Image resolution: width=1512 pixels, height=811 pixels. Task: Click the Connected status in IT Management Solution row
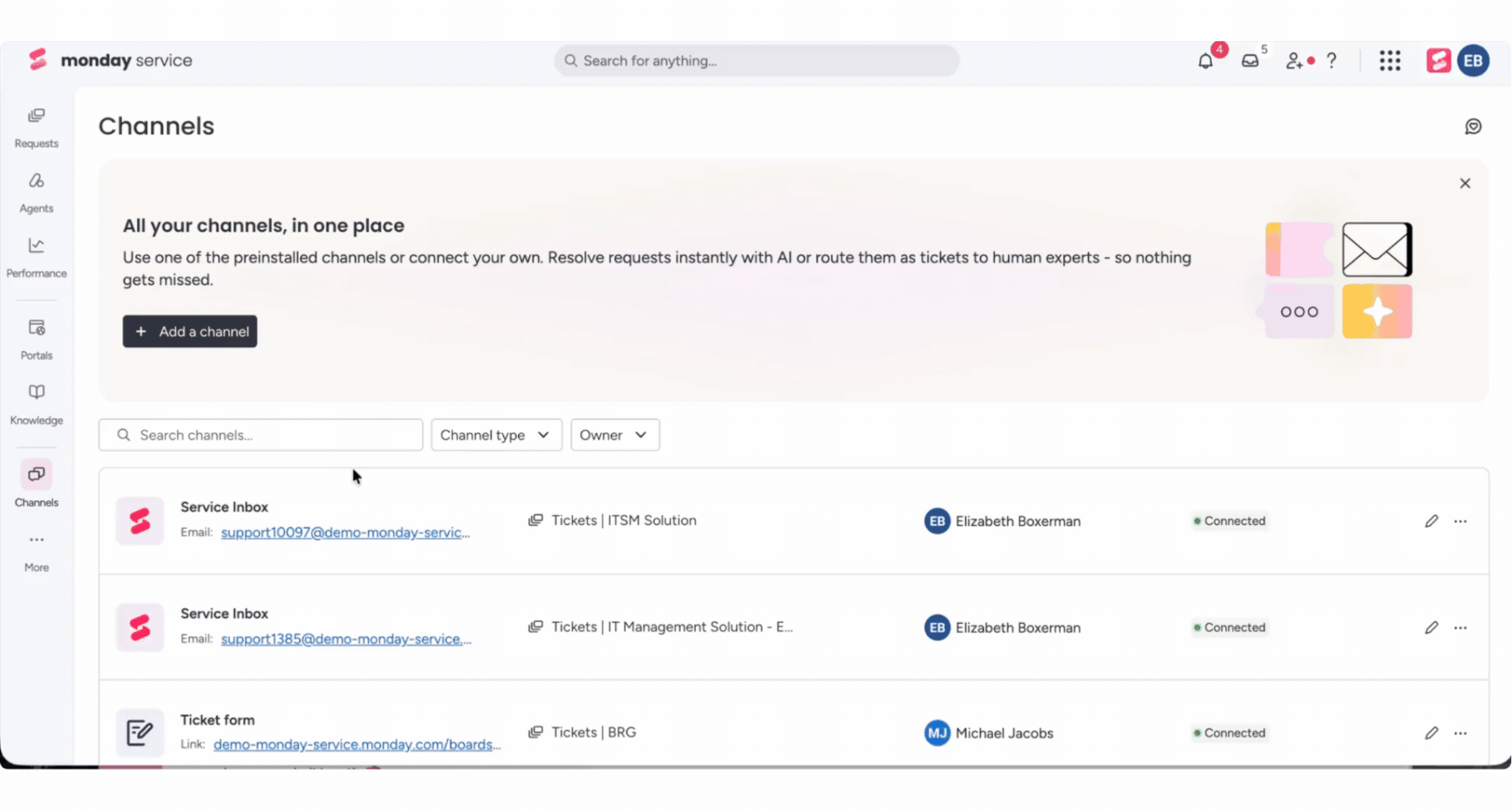click(x=1229, y=627)
